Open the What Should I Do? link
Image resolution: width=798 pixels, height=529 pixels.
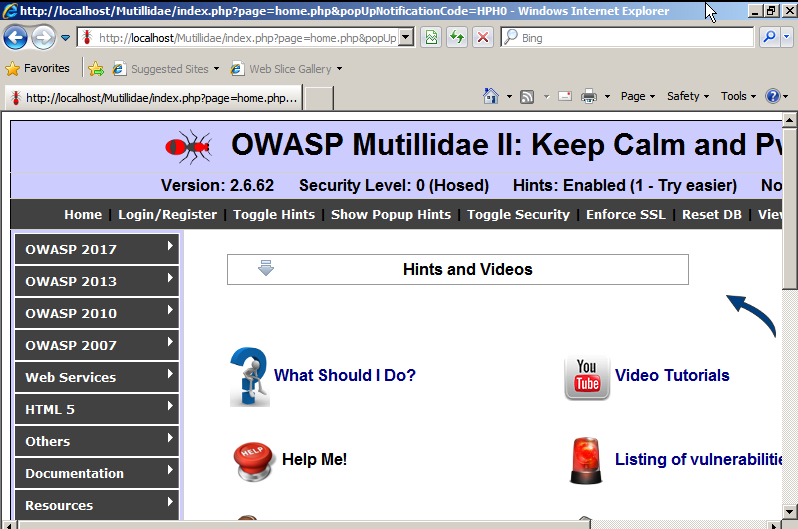(x=345, y=375)
